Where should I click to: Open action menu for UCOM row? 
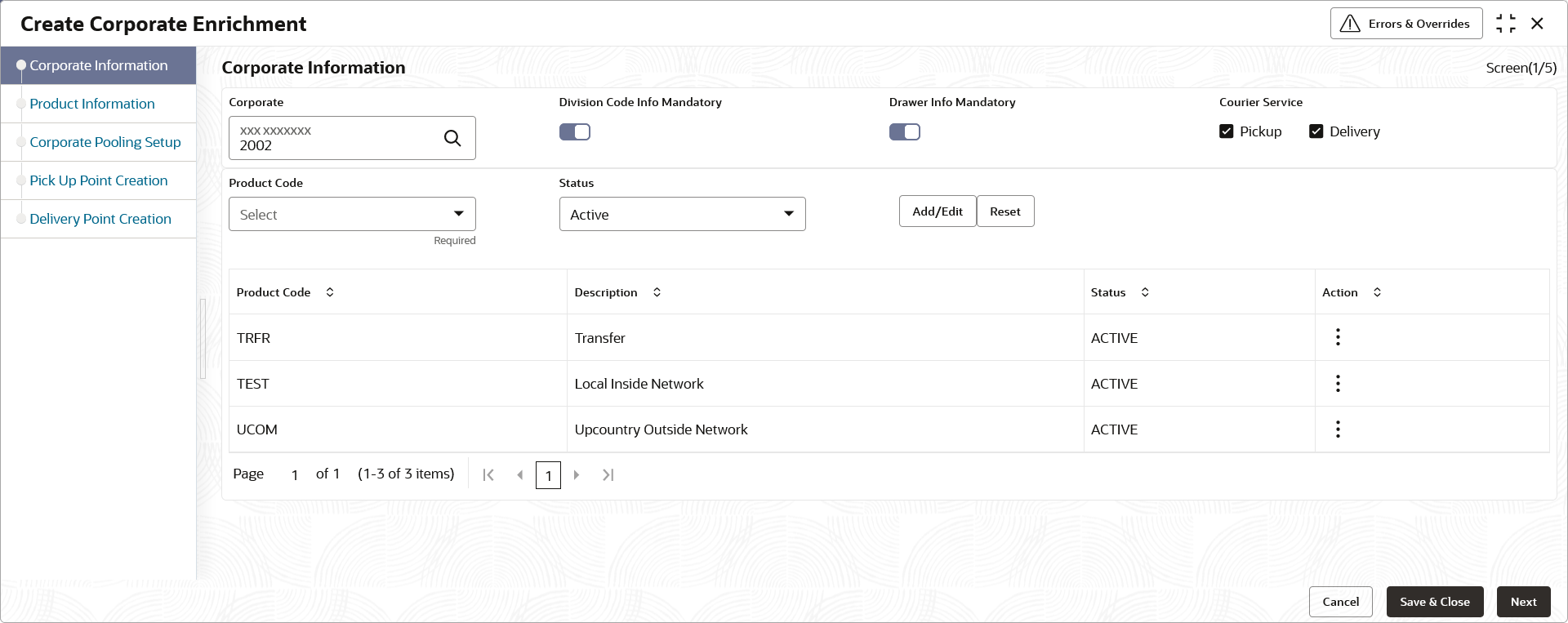pos(1338,429)
